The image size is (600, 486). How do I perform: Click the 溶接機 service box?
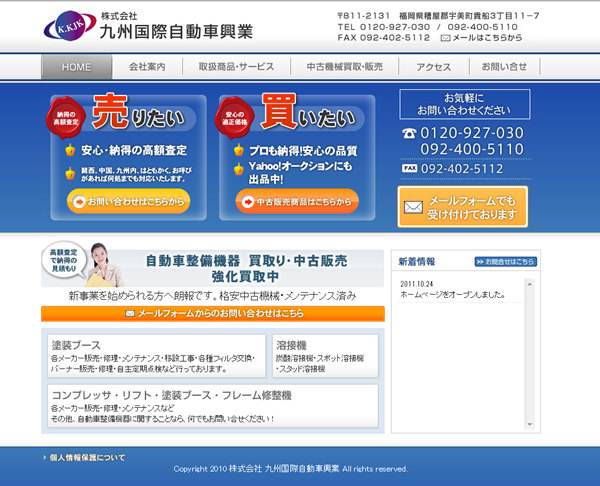[x=325, y=356]
